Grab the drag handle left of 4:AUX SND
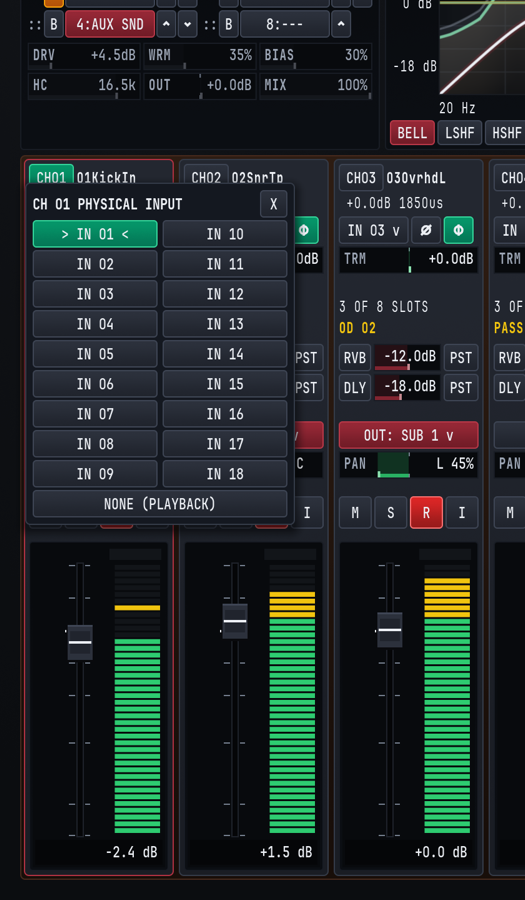The height and width of the screenshot is (900, 525). (35, 24)
